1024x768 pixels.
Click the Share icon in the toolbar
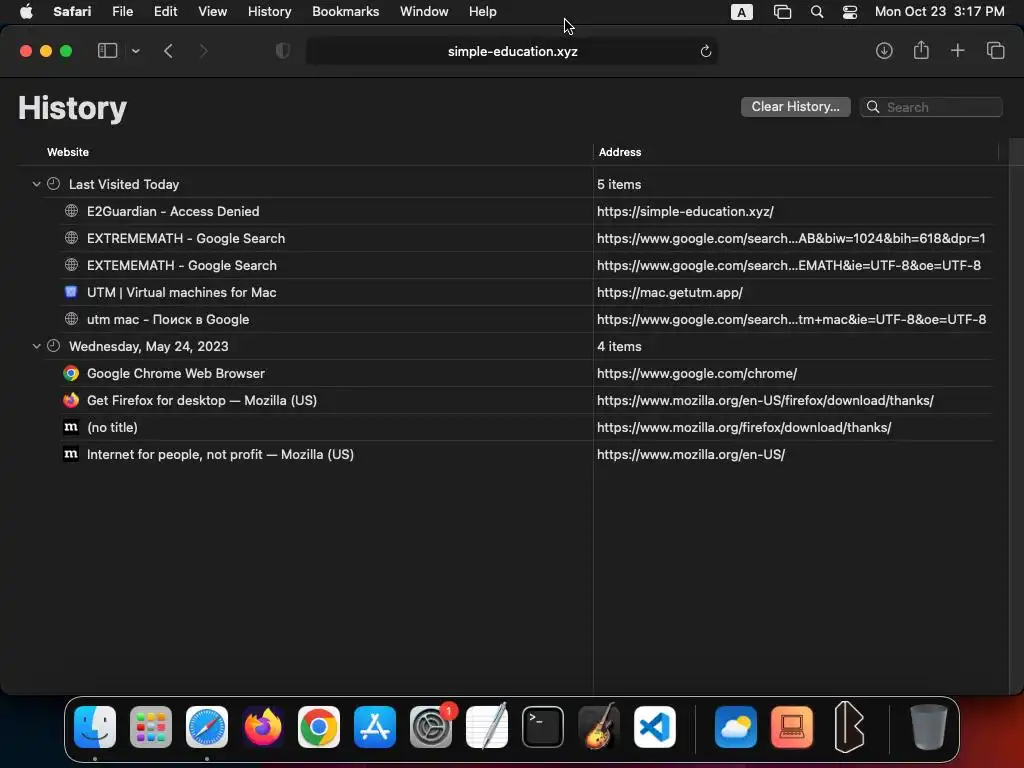pos(921,50)
